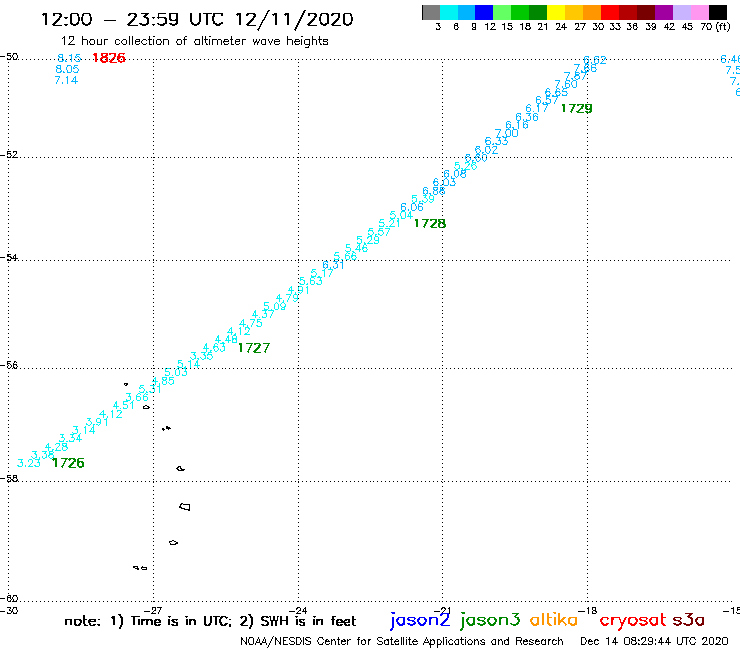Click the wave height value 6.62

595,60
